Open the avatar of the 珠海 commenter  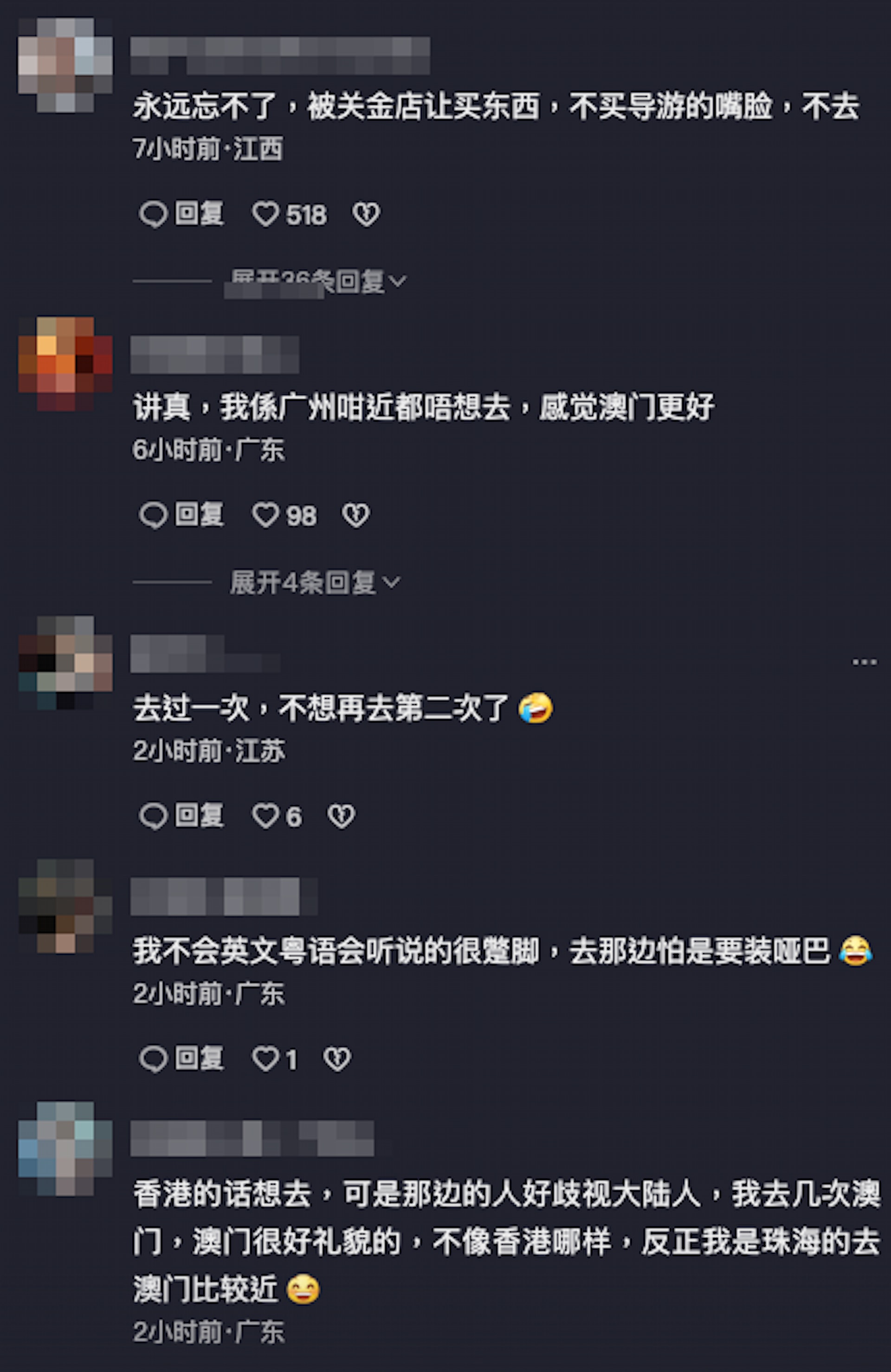[65, 1149]
